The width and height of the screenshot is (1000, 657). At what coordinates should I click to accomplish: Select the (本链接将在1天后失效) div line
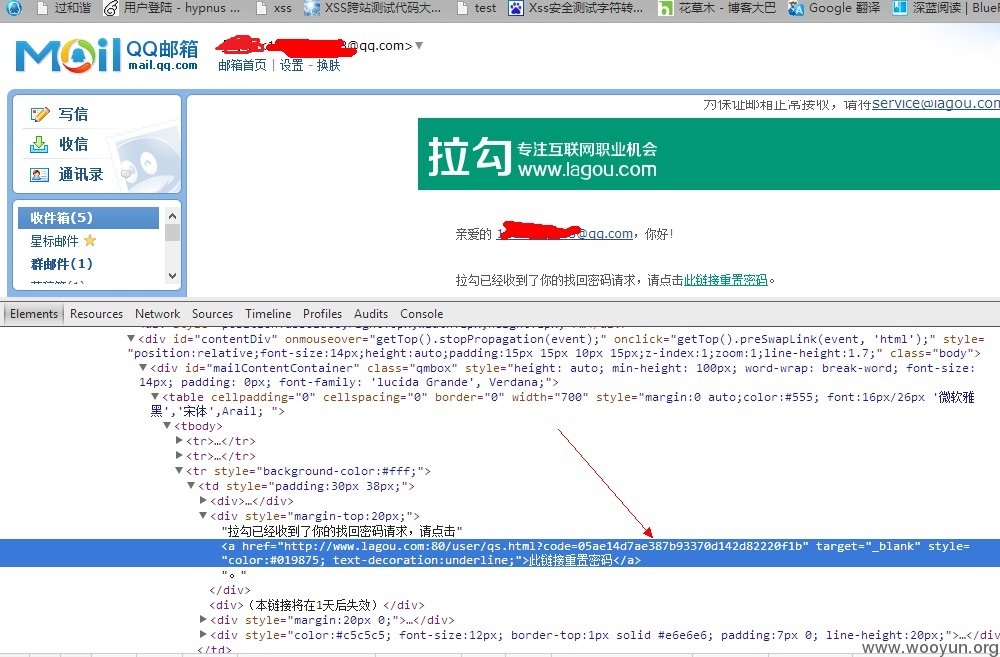[x=317, y=605]
